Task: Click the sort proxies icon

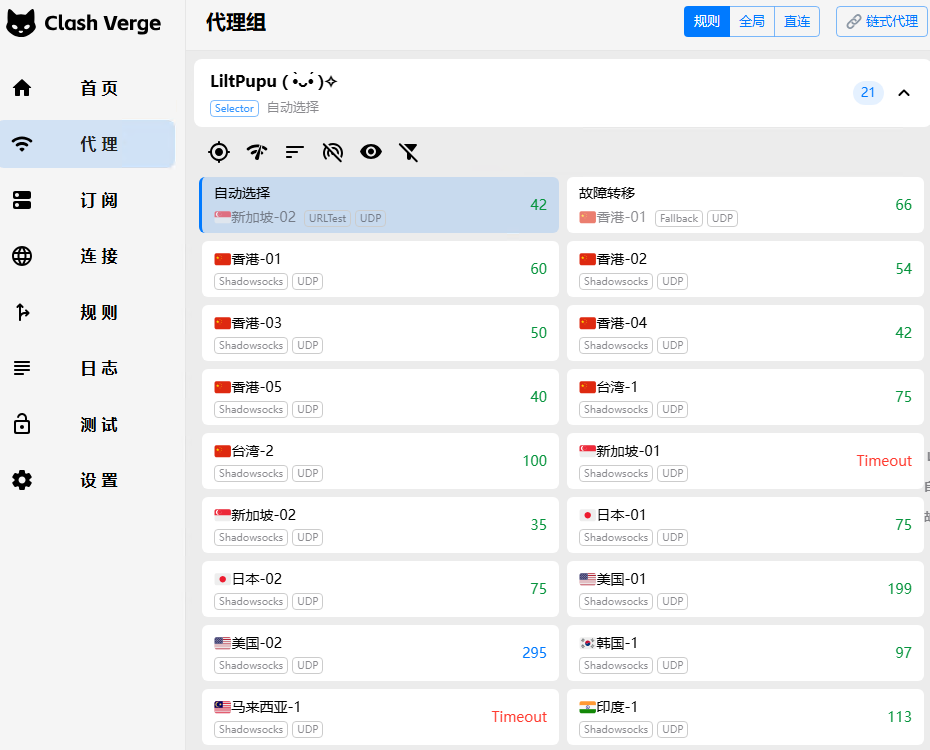Action: point(294,152)
